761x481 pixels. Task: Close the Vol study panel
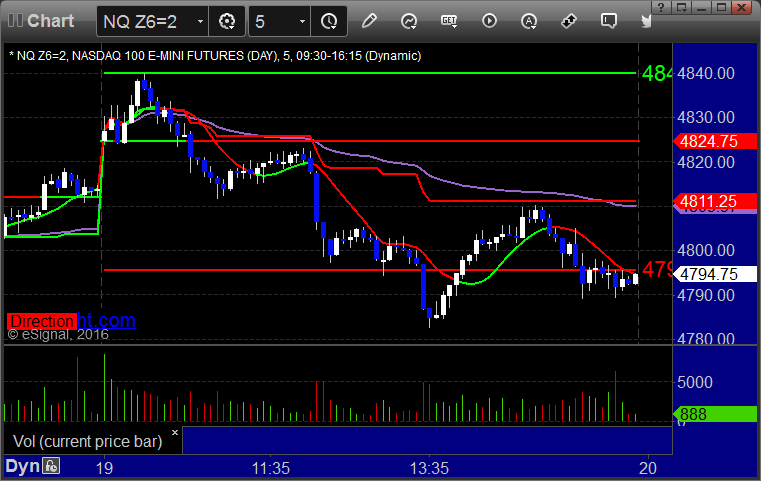click(175, 432)
